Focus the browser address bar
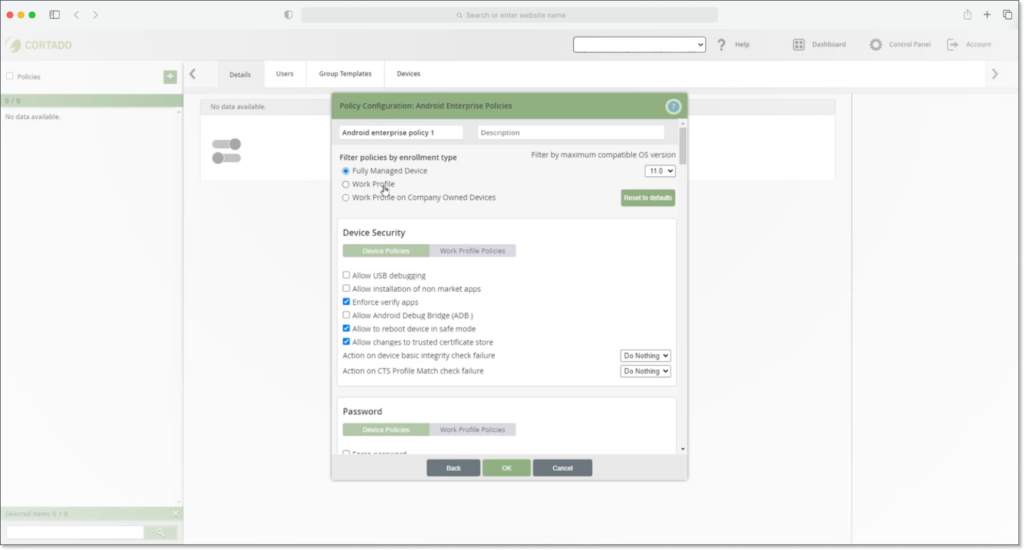Viewport: 1024px width, 550px height. point(509,15)
